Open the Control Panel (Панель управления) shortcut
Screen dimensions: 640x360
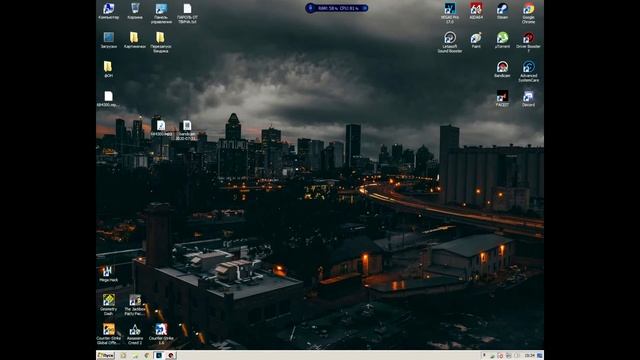161,13
